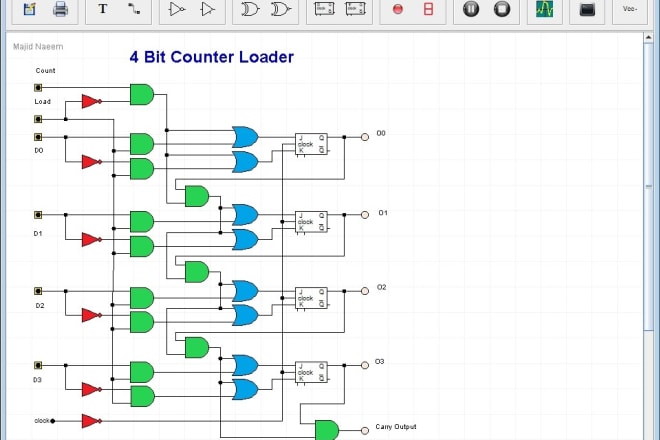Select the red inverter on the Load line

(91, 101)
